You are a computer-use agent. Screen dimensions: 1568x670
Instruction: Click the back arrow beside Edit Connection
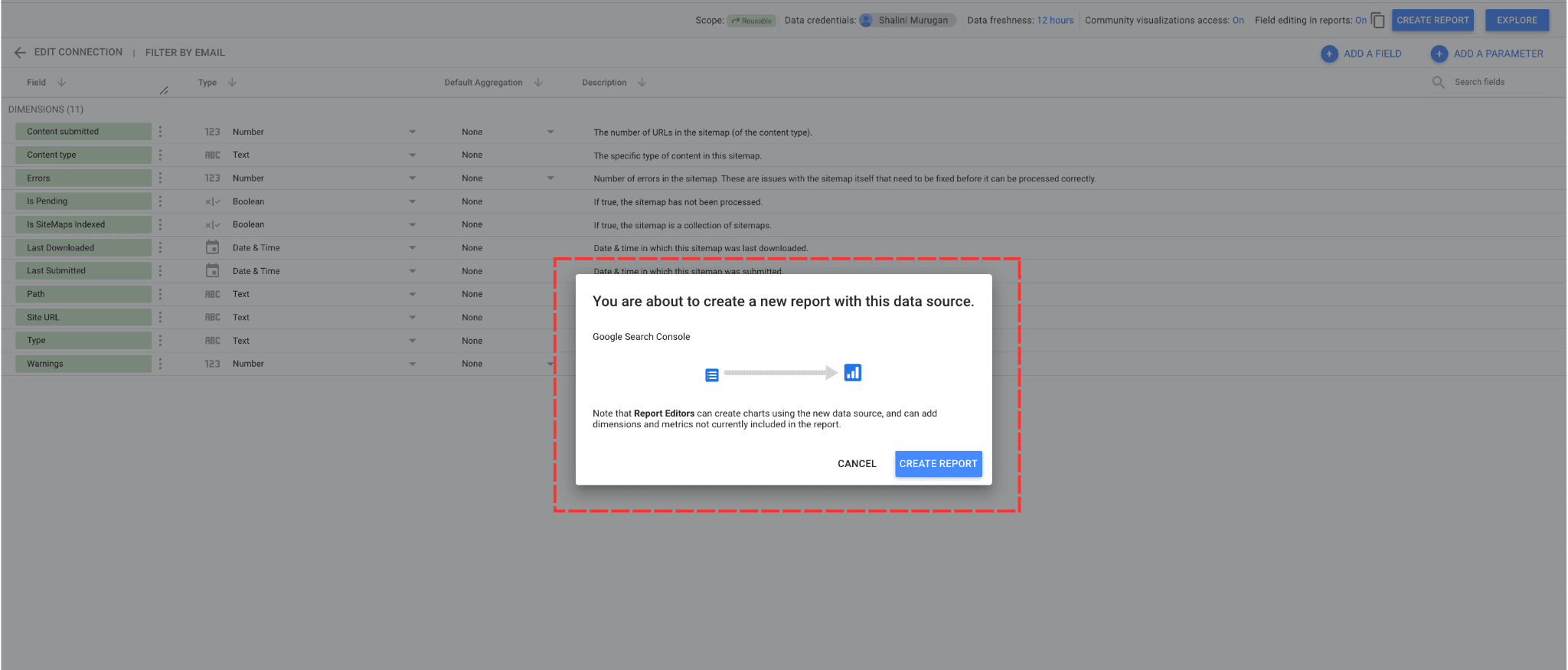pos(20,53)
